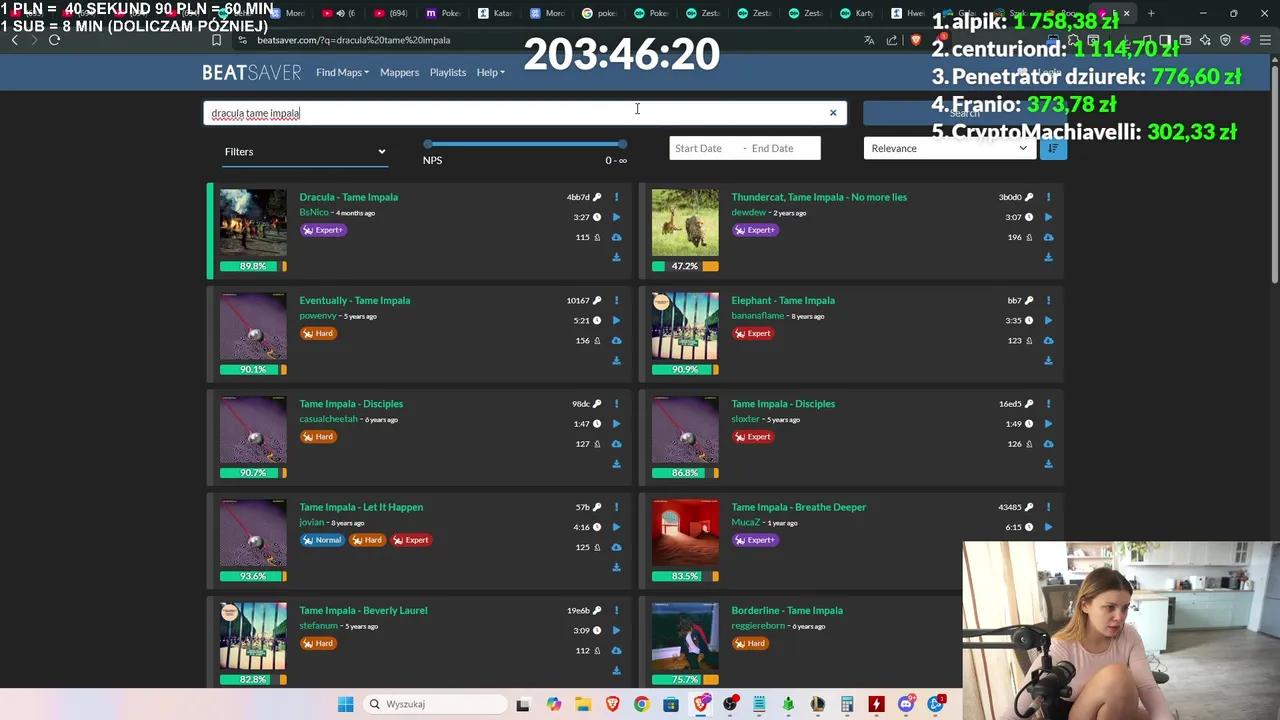The image size is (1280, 720).
Task: Download zip for Thundercat No more lies
Action: pos(1048,257)
